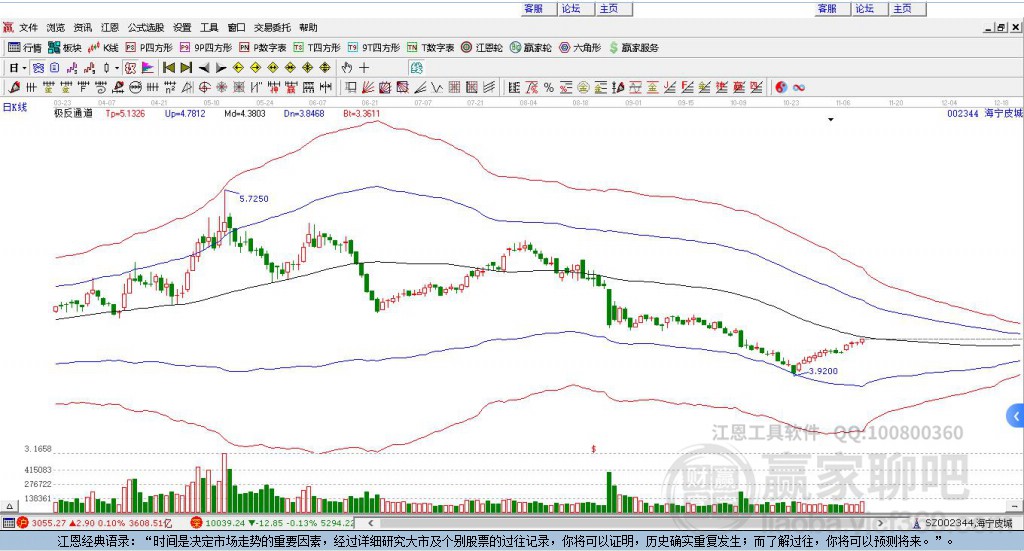Click the red $ marker above volume bars
Image resolution: width=1024 pixels, height=551 pixels.
coord(594,449)
